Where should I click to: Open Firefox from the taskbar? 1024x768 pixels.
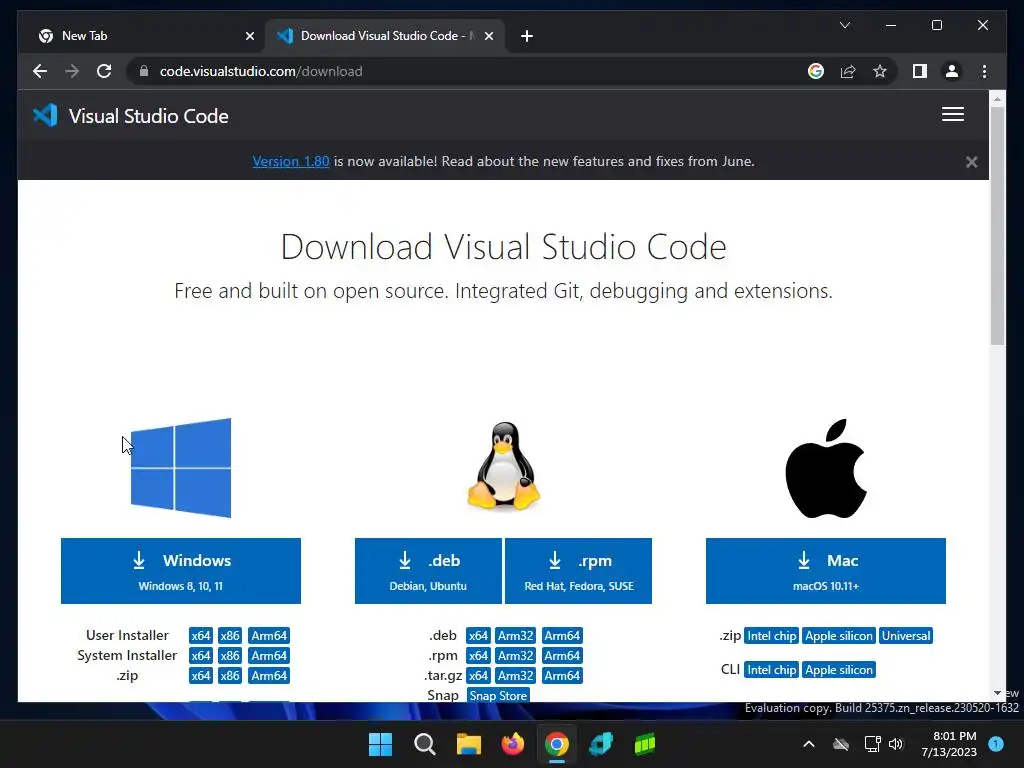tap(513, 744)
